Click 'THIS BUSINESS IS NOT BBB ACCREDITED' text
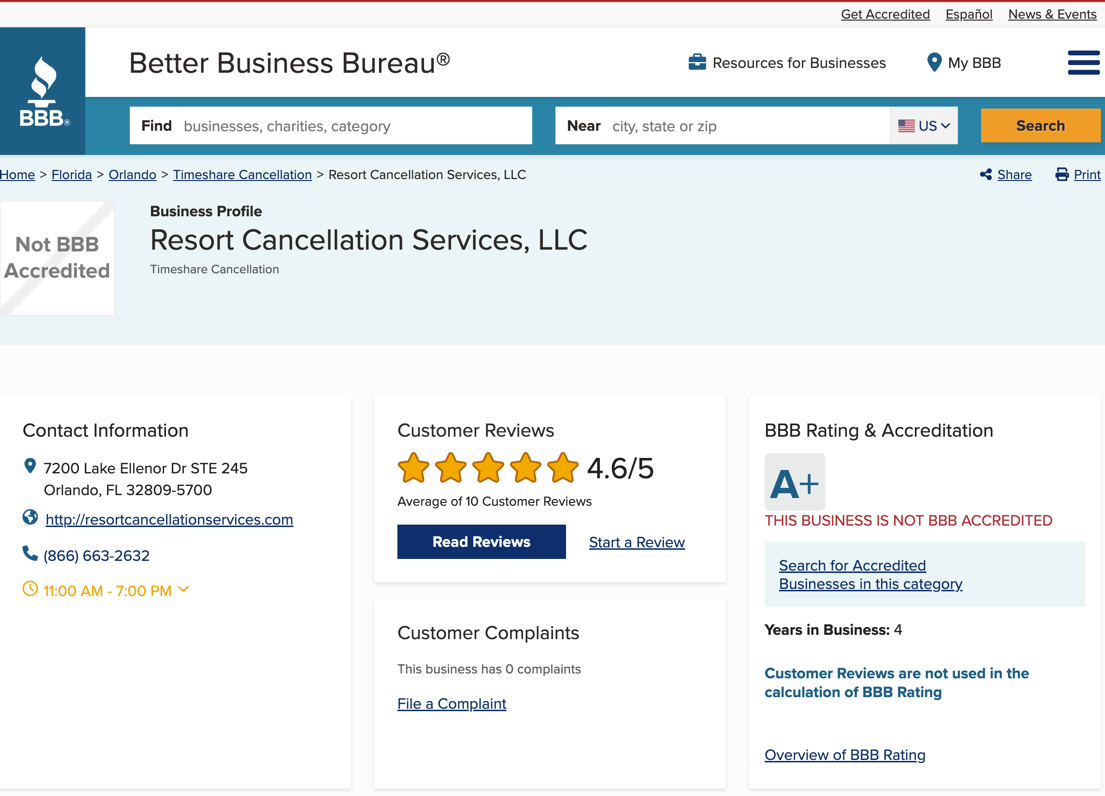 (x=908, y=521)
